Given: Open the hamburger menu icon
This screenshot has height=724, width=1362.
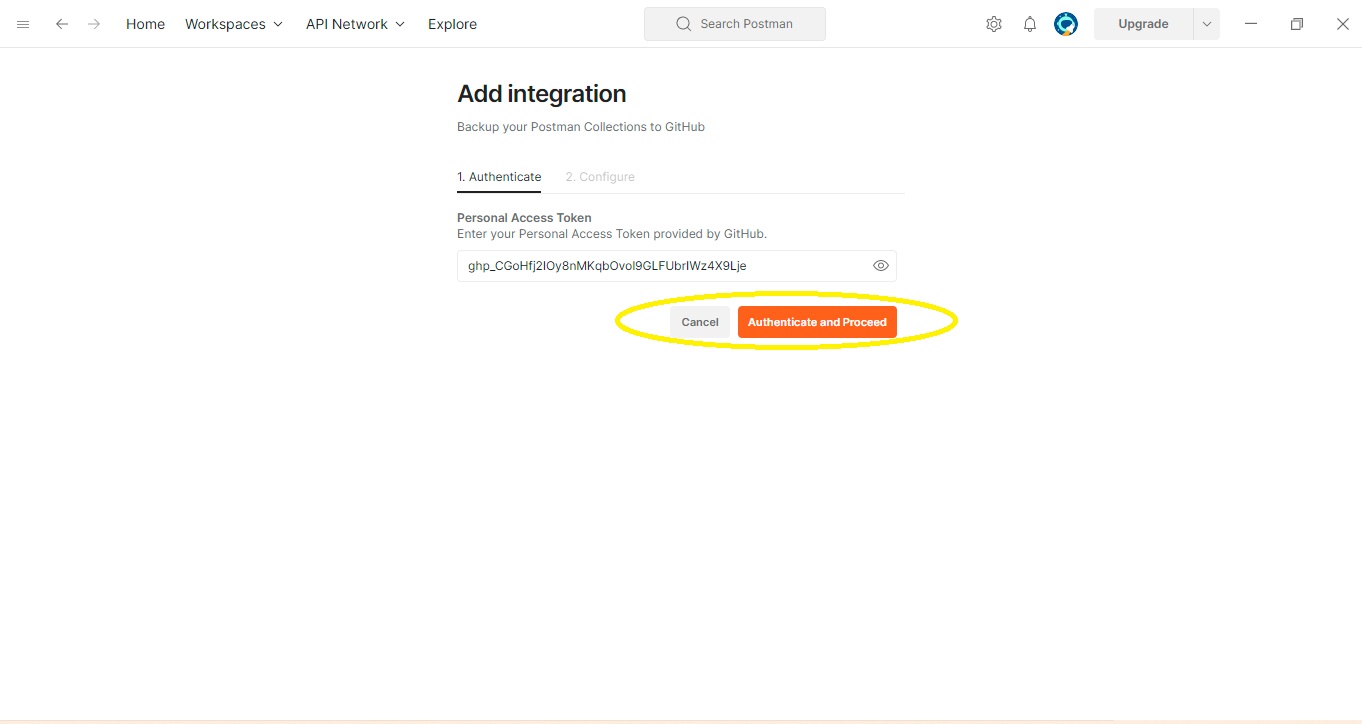Looking at the screenshot, I should [x=23, y=24].
